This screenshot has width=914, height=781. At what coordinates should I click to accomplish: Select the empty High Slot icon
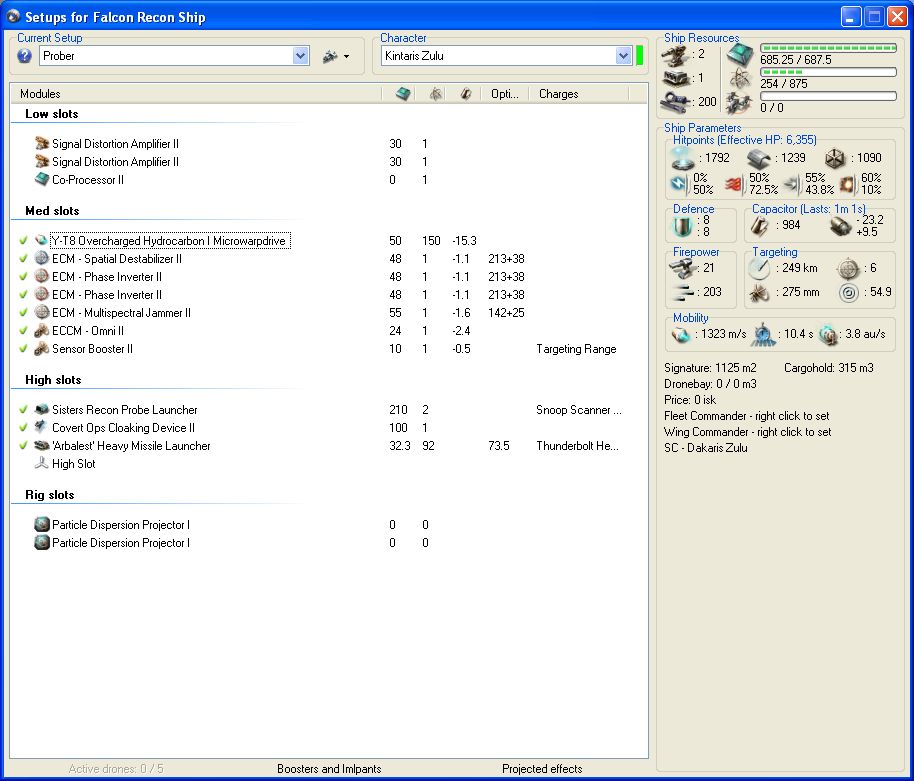pyautogui.click(x=41, y=463)
